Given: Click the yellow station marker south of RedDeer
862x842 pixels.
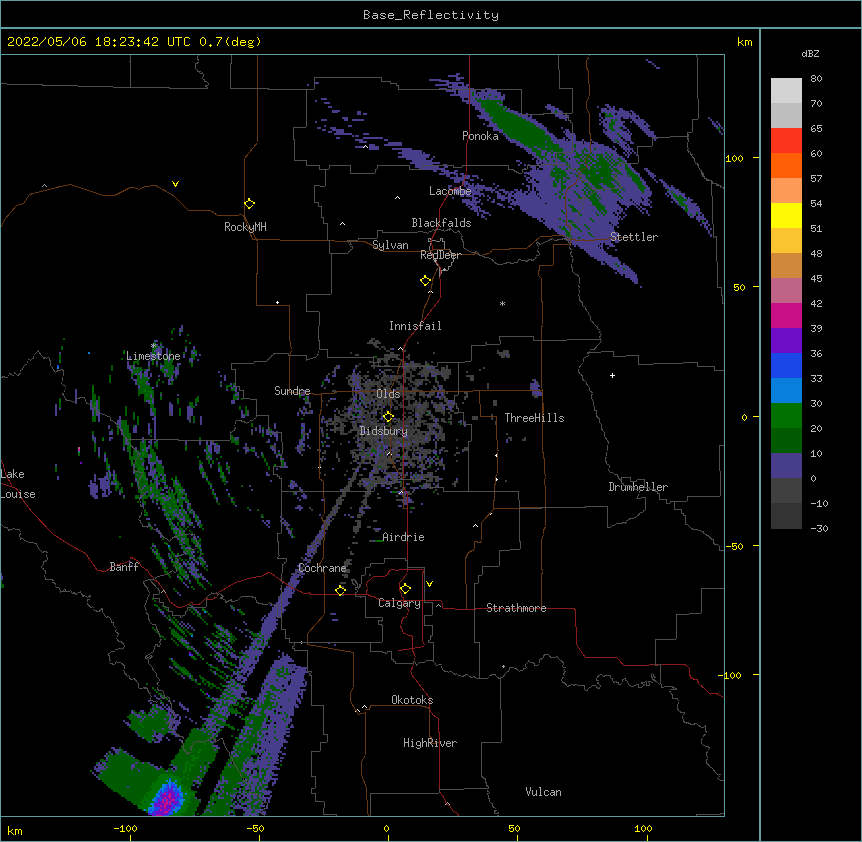Looking at the screenshot, I should coord(425,281).
